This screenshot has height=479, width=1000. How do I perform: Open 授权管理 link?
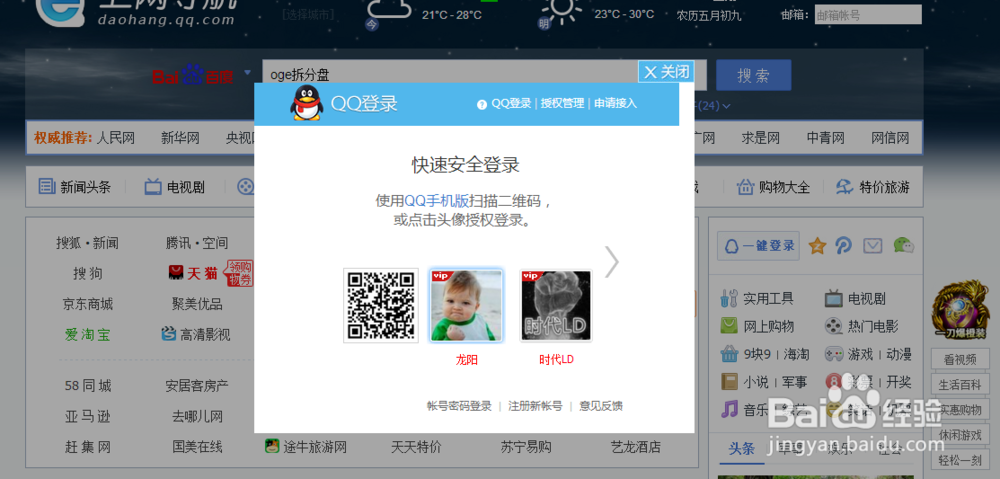pyautogui.click(x=562, y=103)
